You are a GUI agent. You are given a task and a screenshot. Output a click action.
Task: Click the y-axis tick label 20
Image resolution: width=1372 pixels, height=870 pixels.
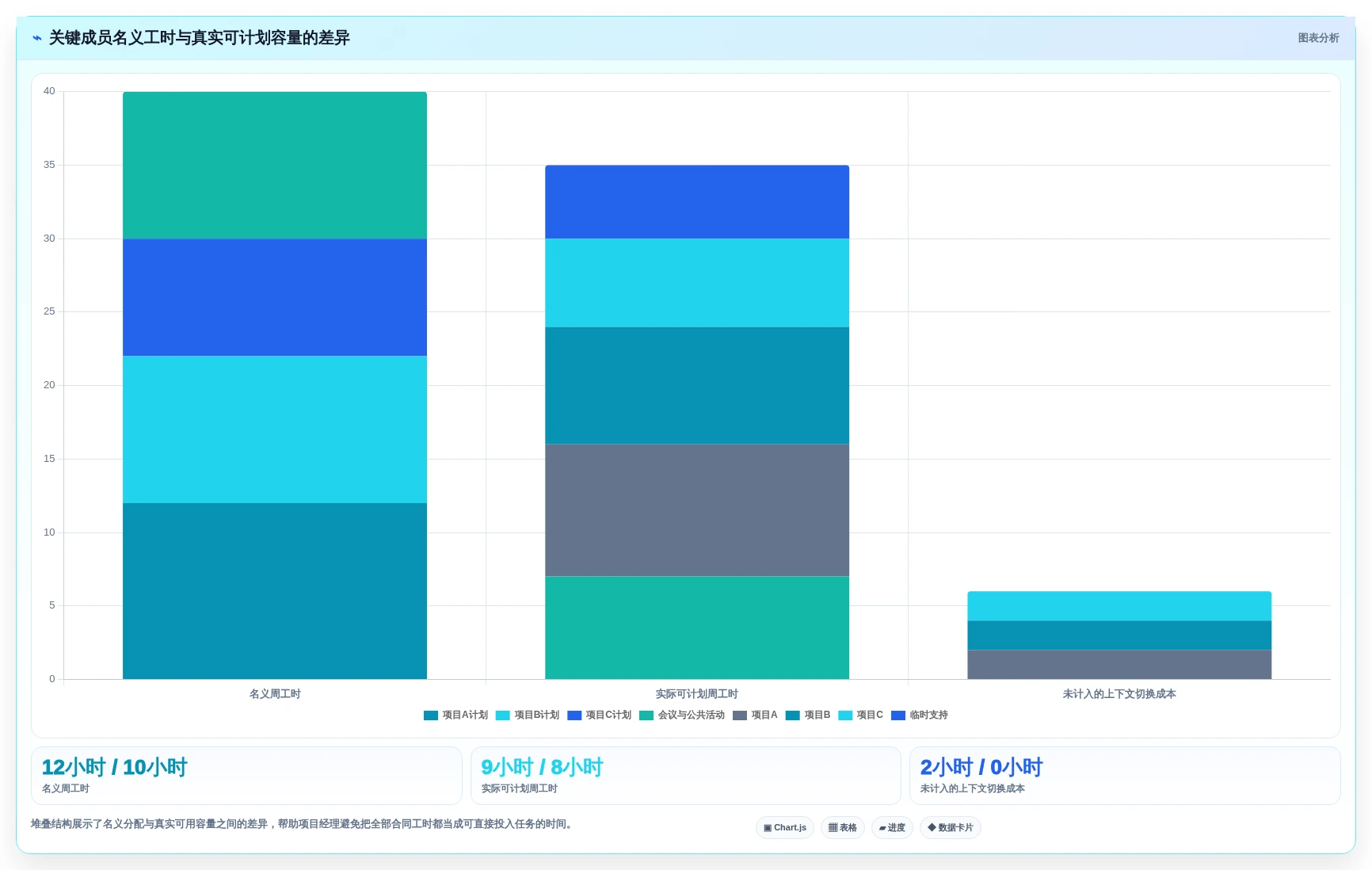tap(49, 385)
